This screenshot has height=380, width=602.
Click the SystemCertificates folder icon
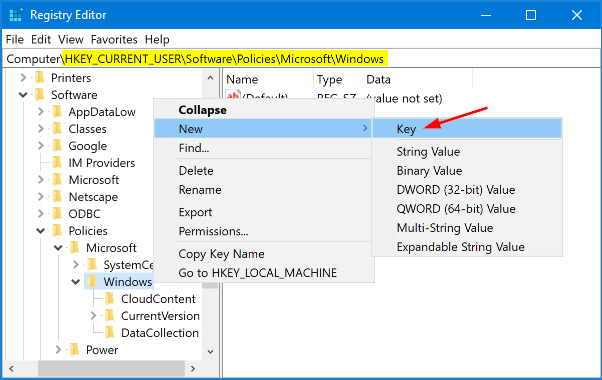pos(92,264)
